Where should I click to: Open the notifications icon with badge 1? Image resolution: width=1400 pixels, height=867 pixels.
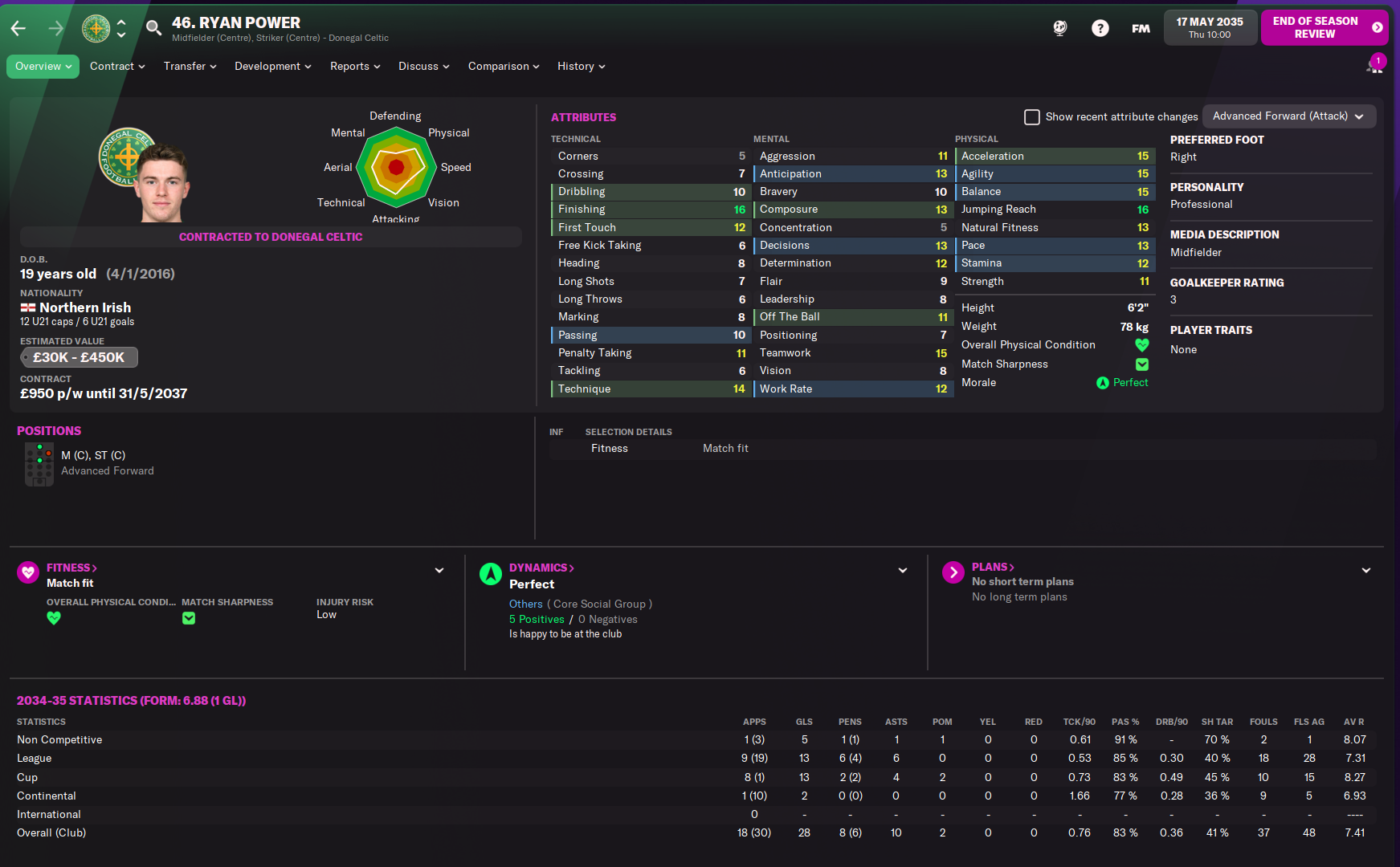pyautogui.click(x=1375, y=64)
